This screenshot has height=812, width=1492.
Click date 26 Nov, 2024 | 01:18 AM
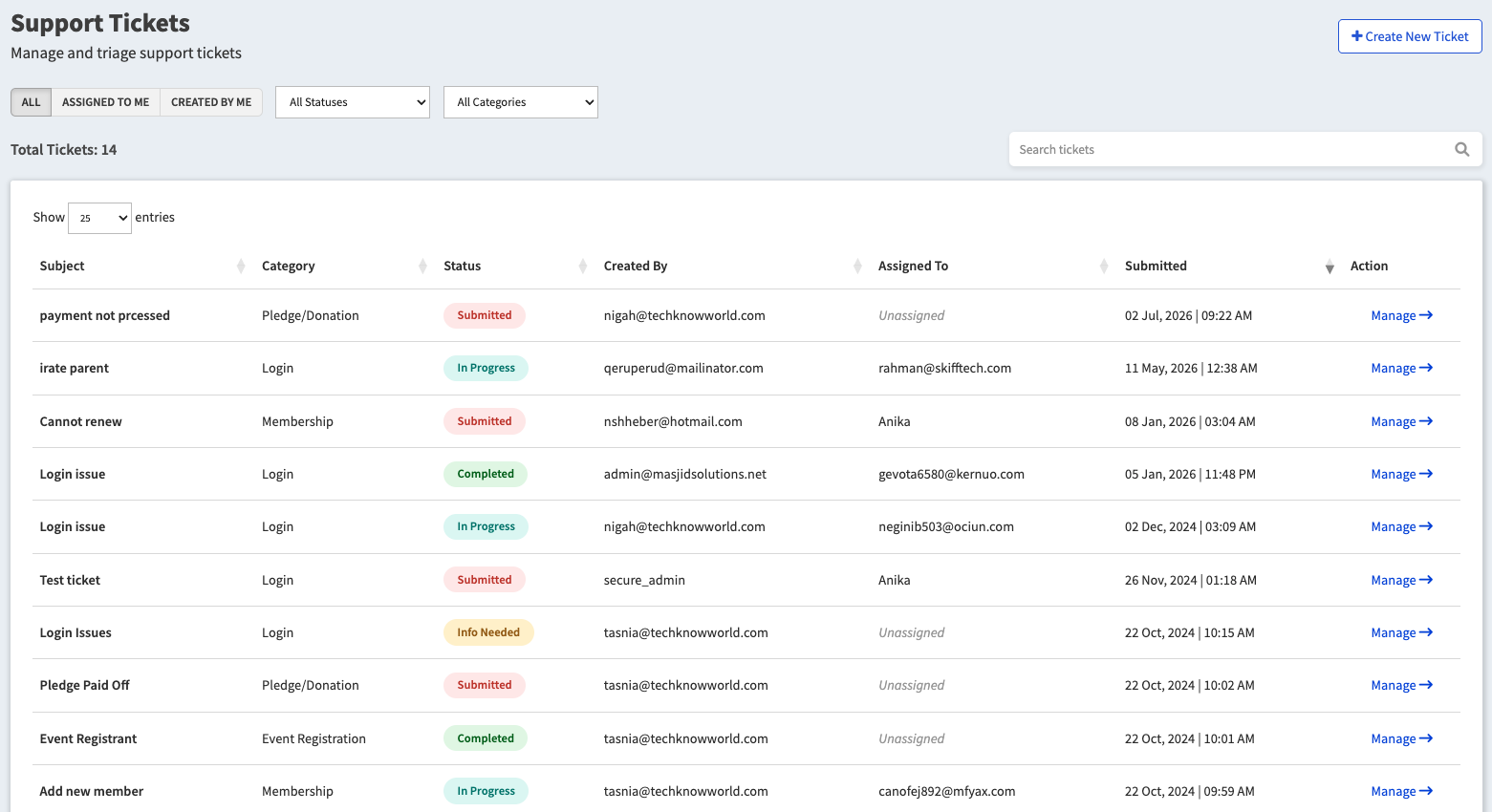pyautogui.click(x=1191, y=580)
